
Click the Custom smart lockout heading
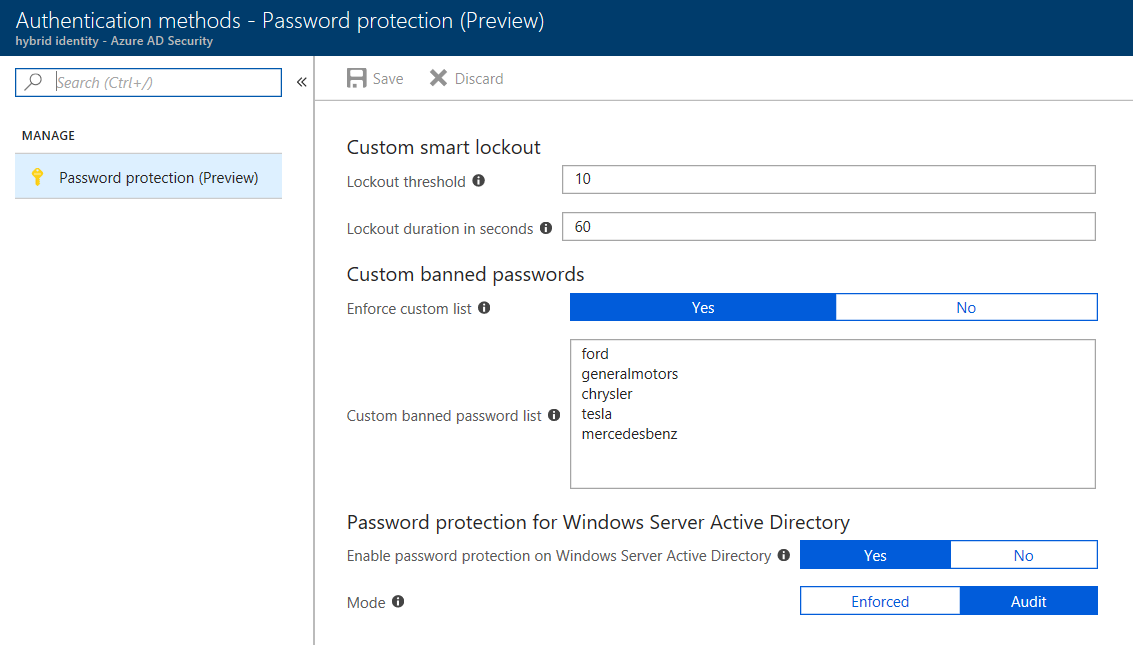click(x=444, y=147)
